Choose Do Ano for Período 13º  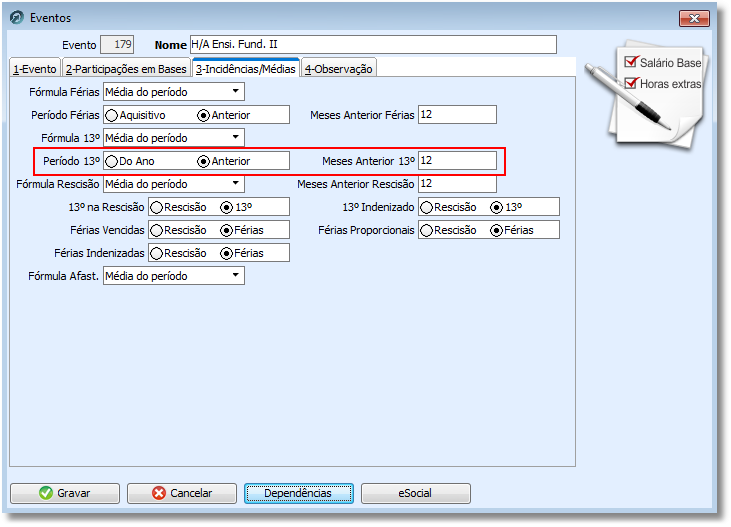(x=111, y=161)
